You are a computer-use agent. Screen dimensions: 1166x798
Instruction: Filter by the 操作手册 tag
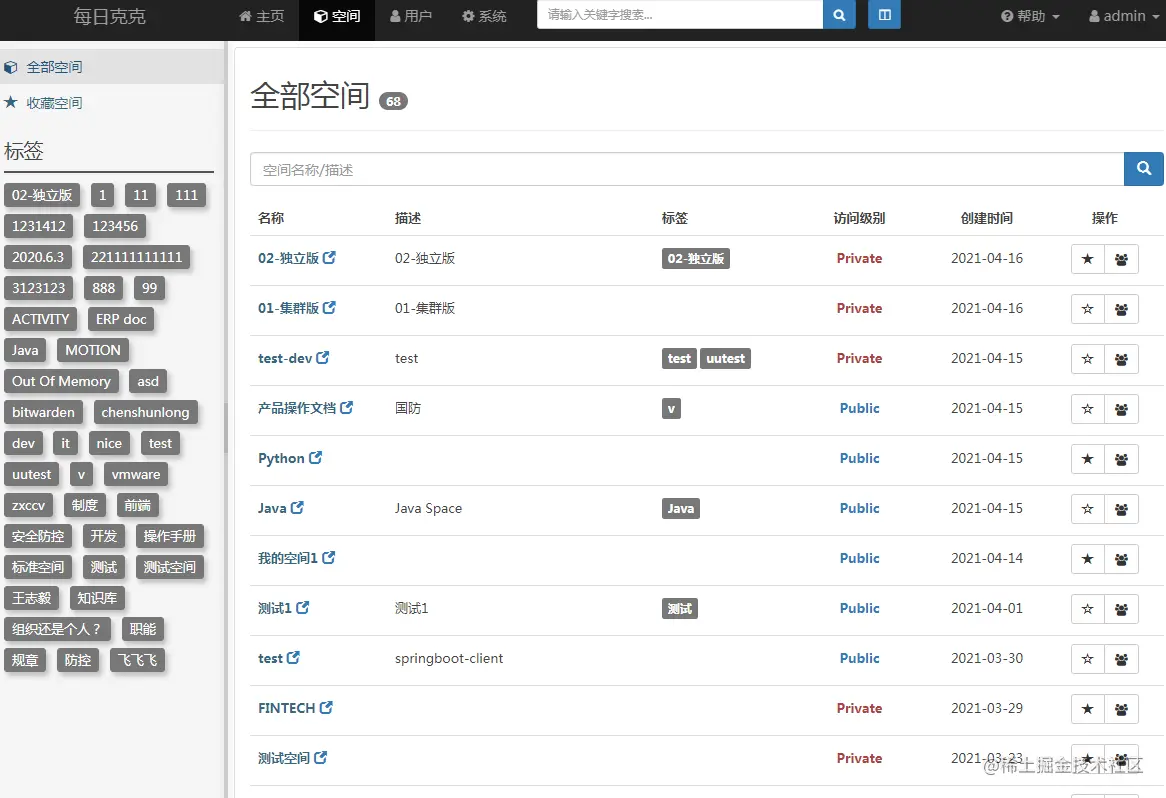(170, 536)
